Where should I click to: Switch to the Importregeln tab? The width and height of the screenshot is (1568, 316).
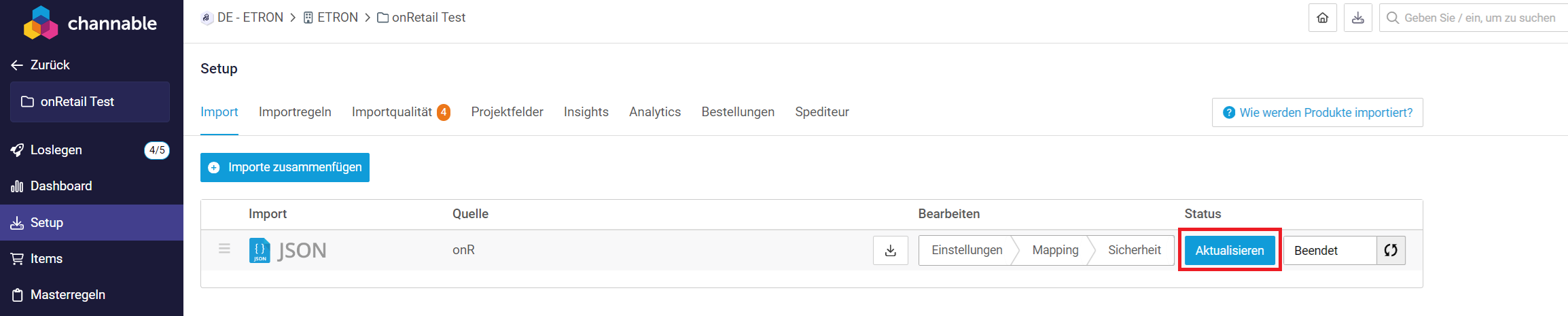coord(295,112)
